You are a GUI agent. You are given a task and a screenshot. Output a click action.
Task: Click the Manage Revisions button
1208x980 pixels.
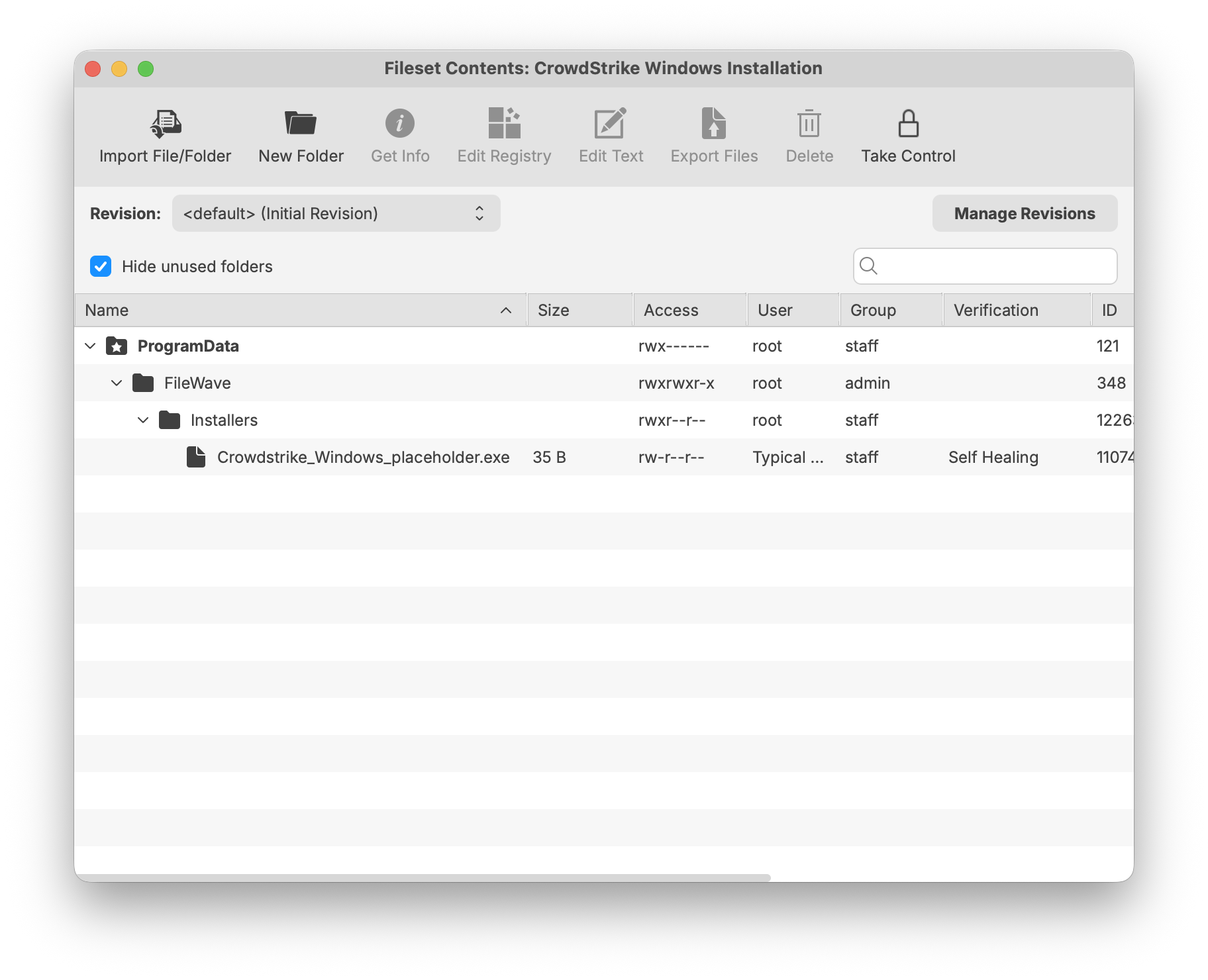[1024, 213]
